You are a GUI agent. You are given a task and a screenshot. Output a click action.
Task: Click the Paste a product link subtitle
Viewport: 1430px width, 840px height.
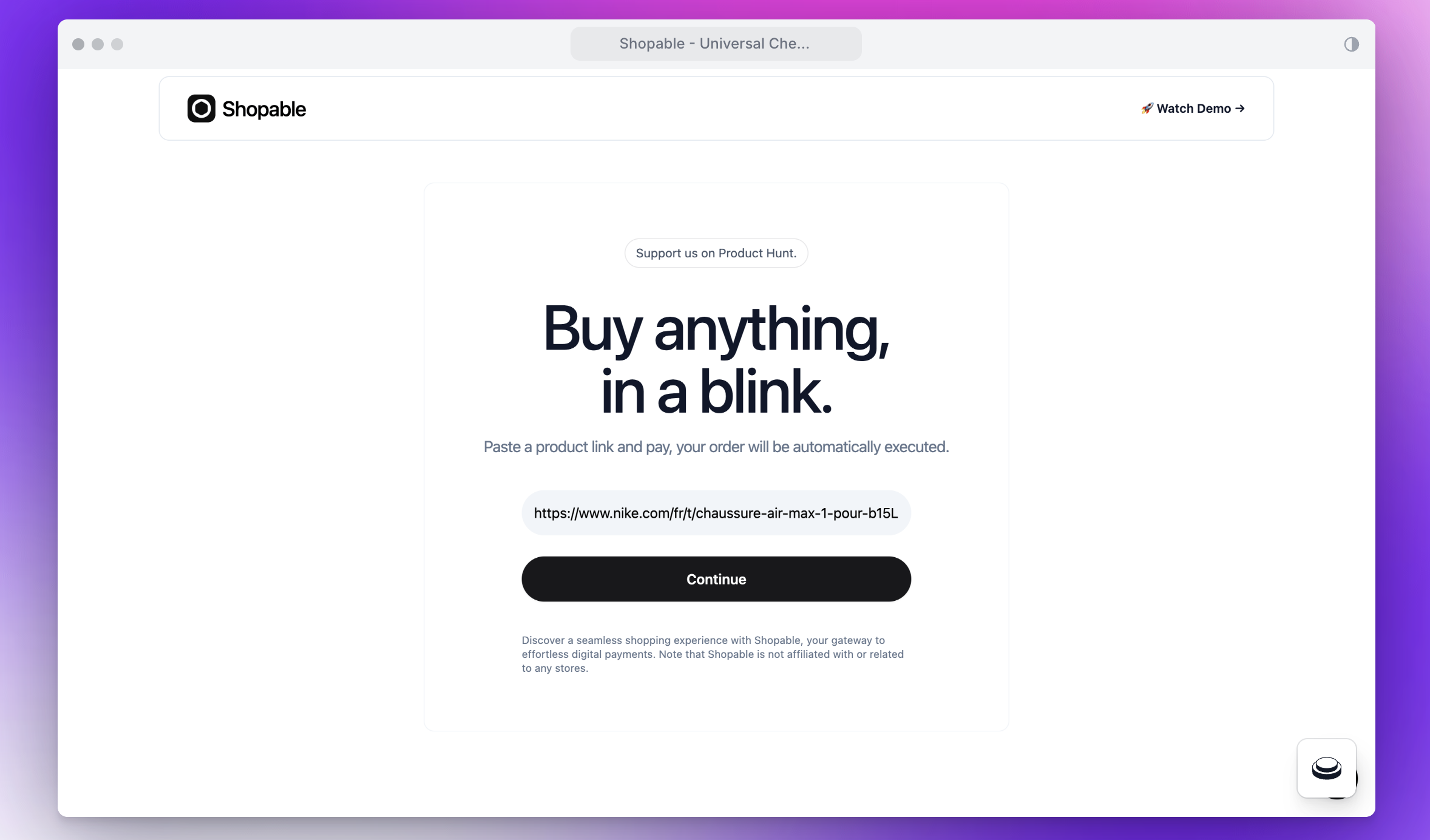[x=716, y=447]
